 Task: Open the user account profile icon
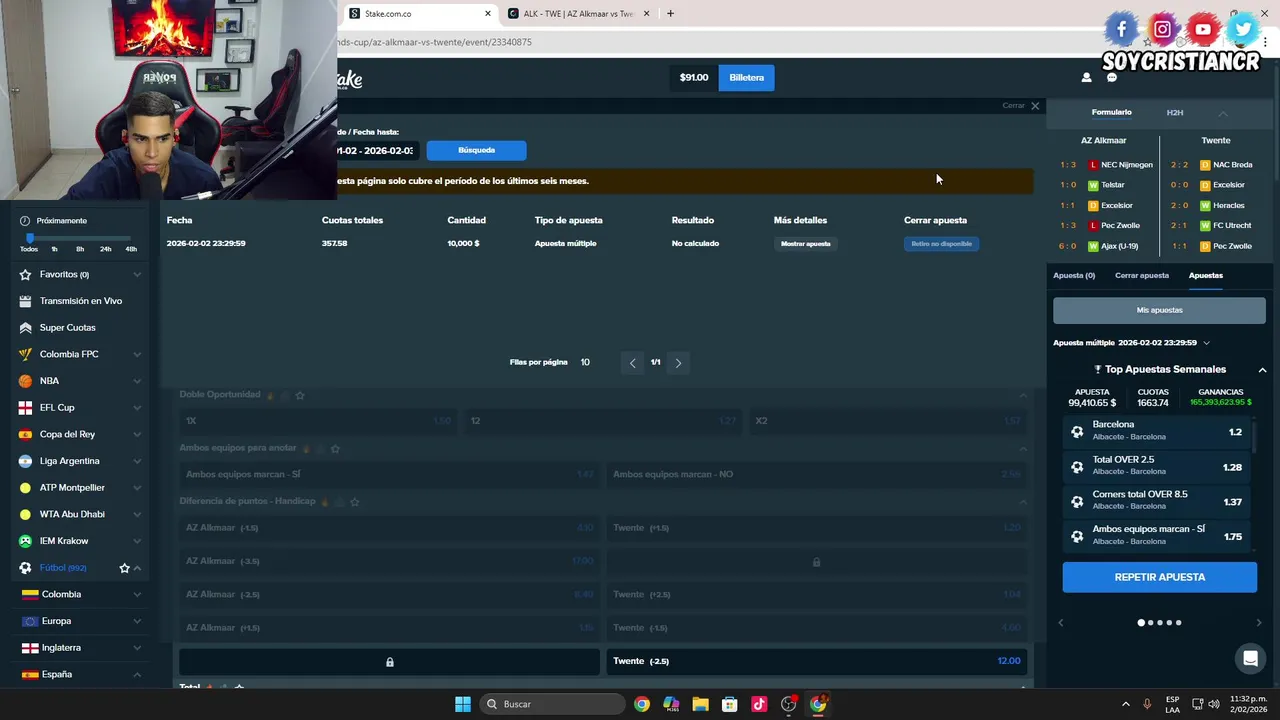click(x=1087, y=77)
